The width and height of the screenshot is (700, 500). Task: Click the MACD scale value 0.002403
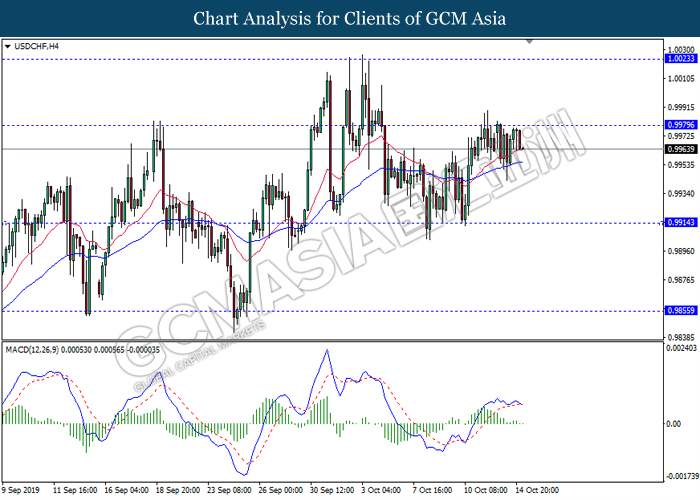click(681, 348)
